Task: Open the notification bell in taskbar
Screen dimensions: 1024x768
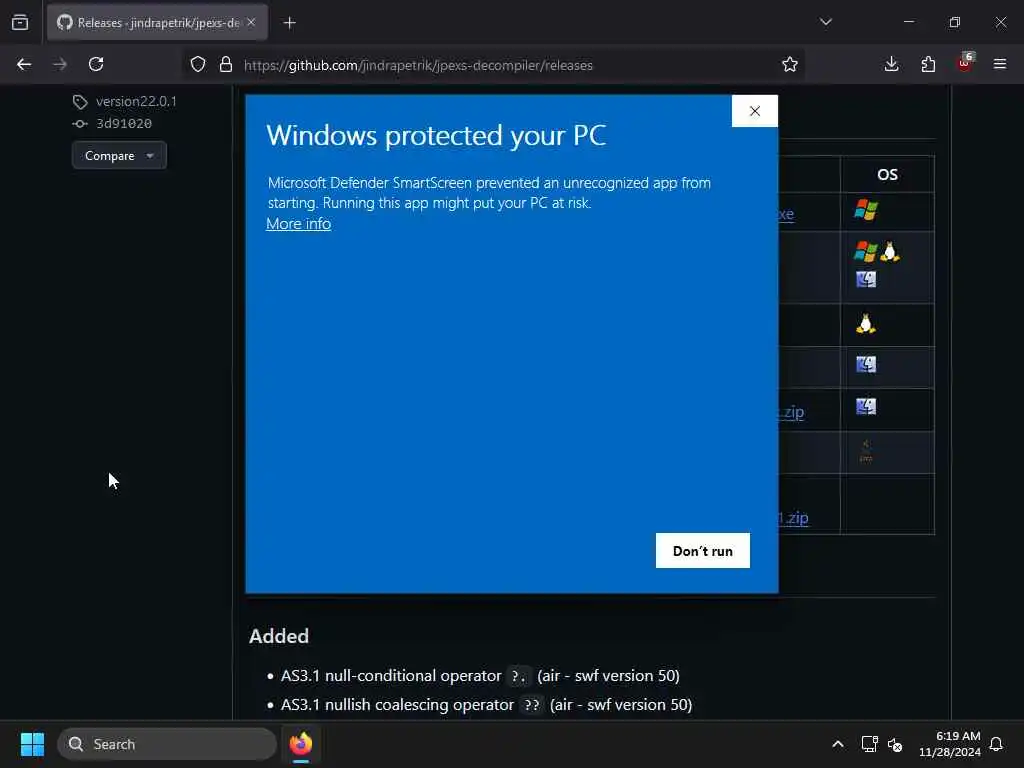Action: (996, 744)
